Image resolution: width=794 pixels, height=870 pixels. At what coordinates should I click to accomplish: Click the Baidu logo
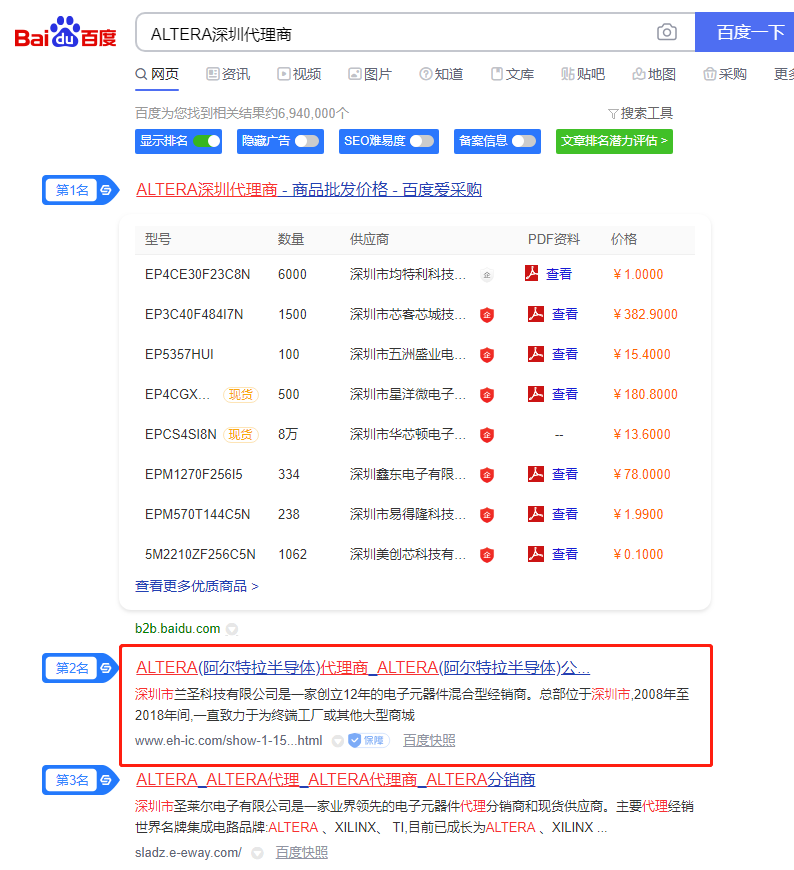(x=65, y=32)
